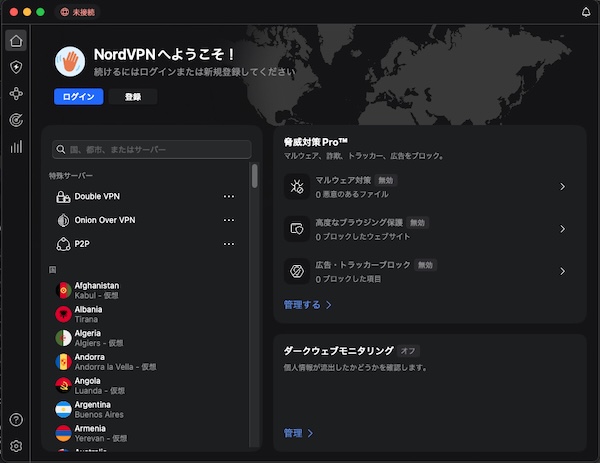Click the 無効 badge next to 広告・トラッカーブロック

coord(426,265)
